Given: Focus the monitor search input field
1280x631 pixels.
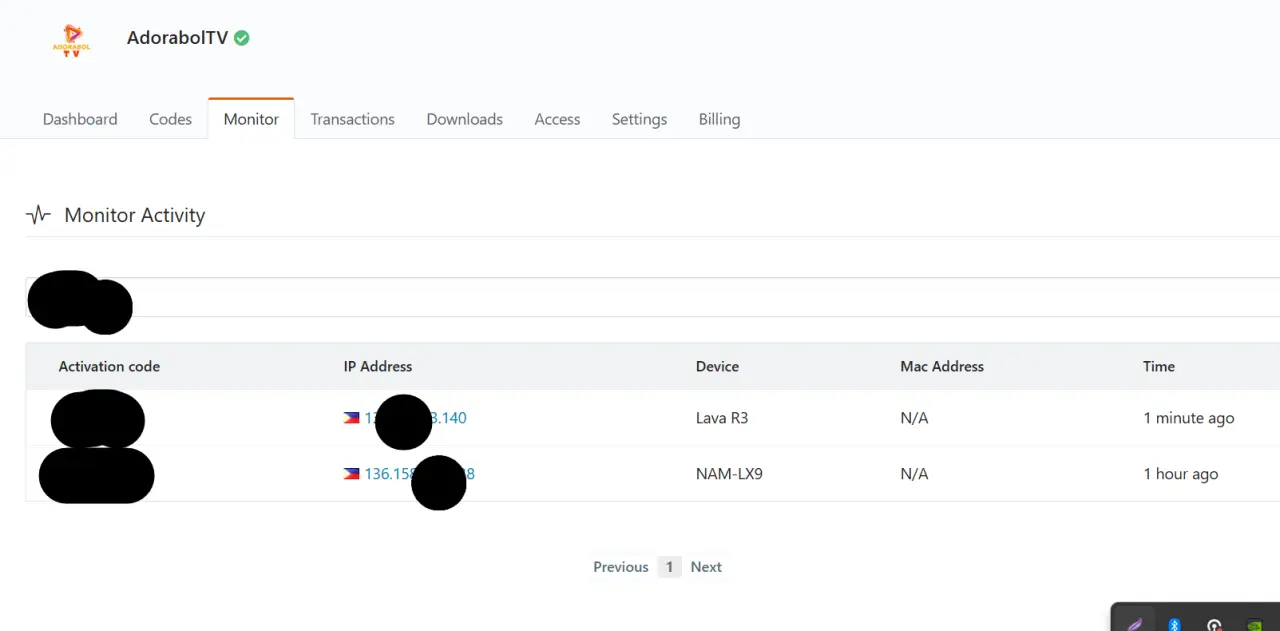Looking at the screenshot, I should 652,297.
